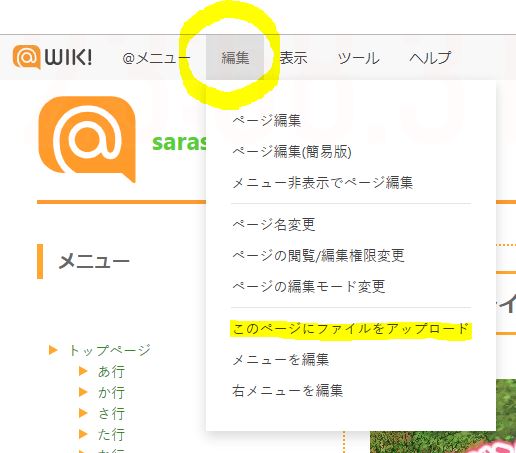Click the 編集 menu tab

click(x=235, y=57)
